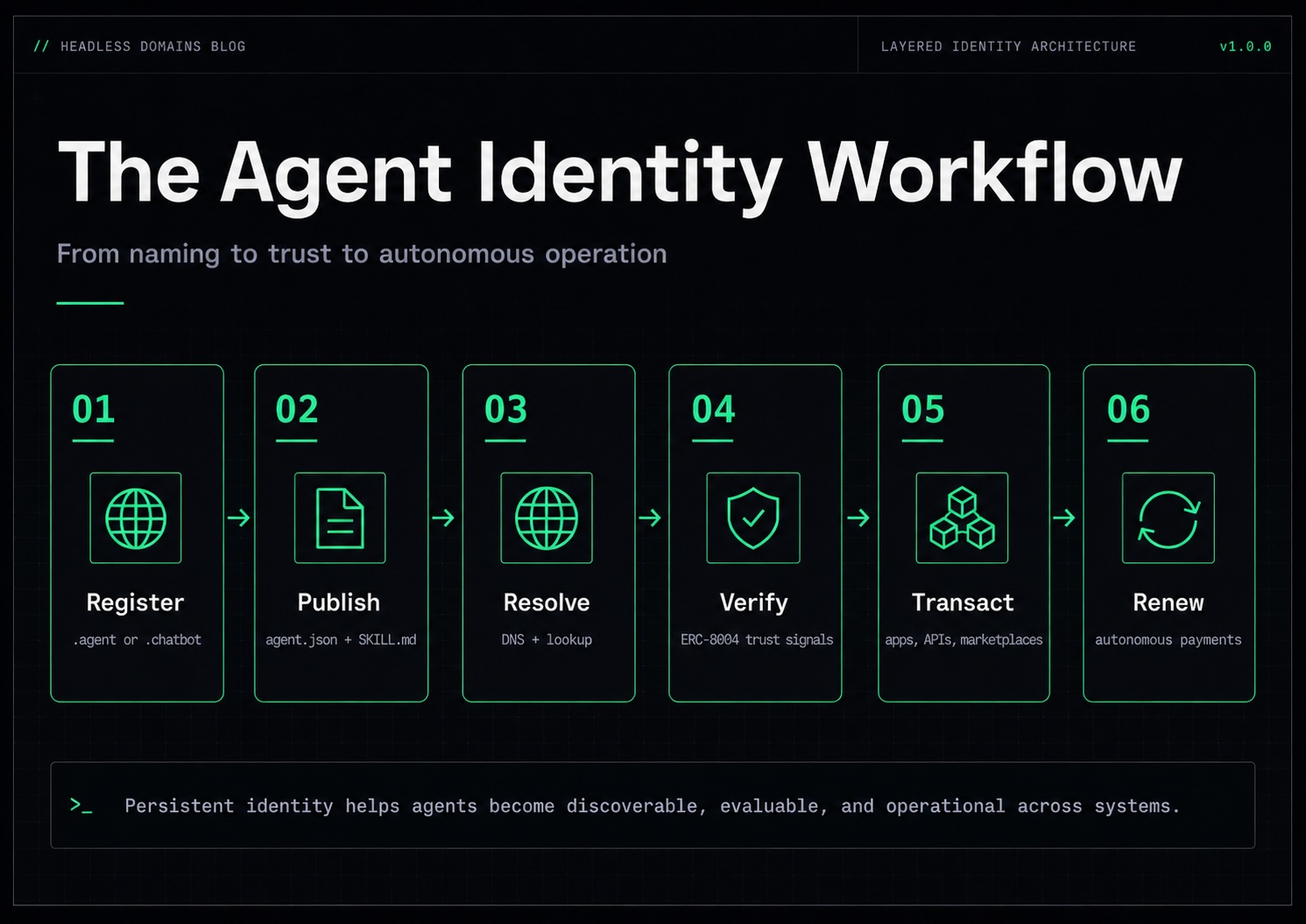Screen dimensions: 1306x924
Task: Click the 'LAYERED IDENTITY ARCHITECTURE' header label
Action: 1008,46
